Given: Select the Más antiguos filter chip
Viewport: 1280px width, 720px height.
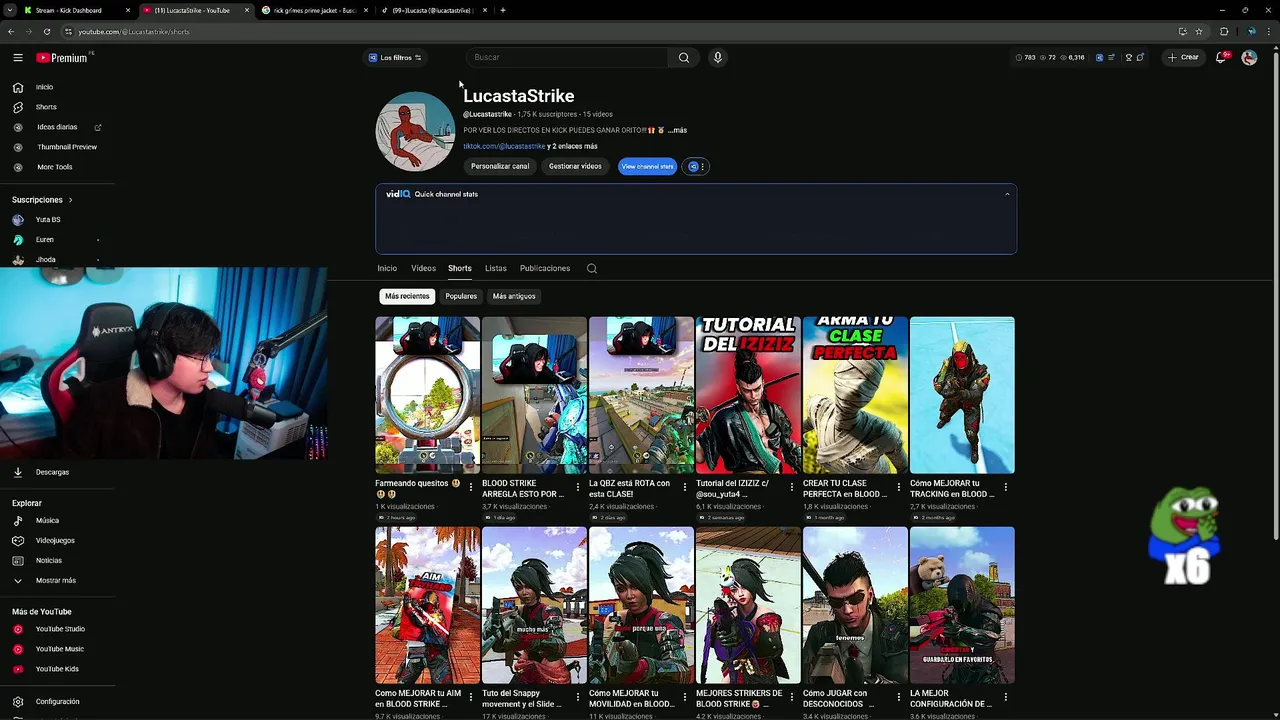Looking at the screenshot, I should pyautogui.click(x=514, y=296).
